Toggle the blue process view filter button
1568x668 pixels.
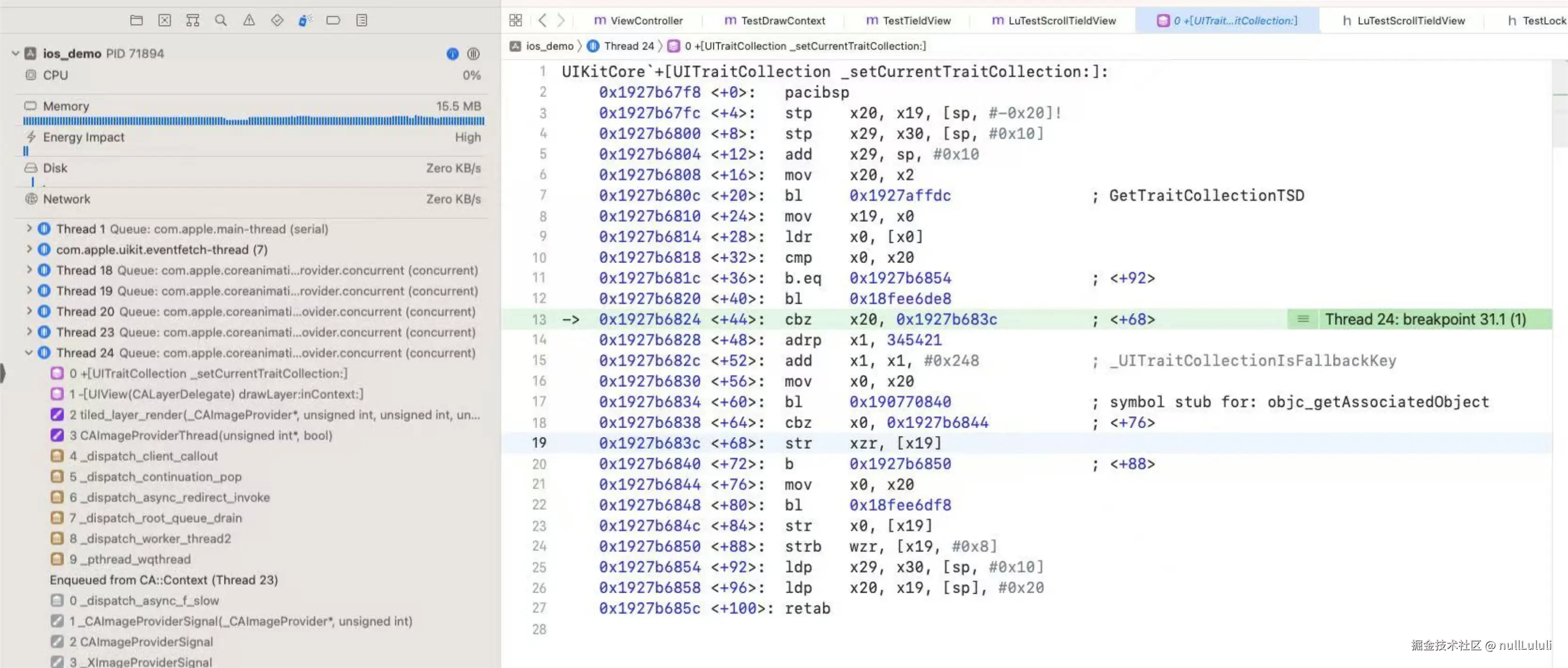452,54
